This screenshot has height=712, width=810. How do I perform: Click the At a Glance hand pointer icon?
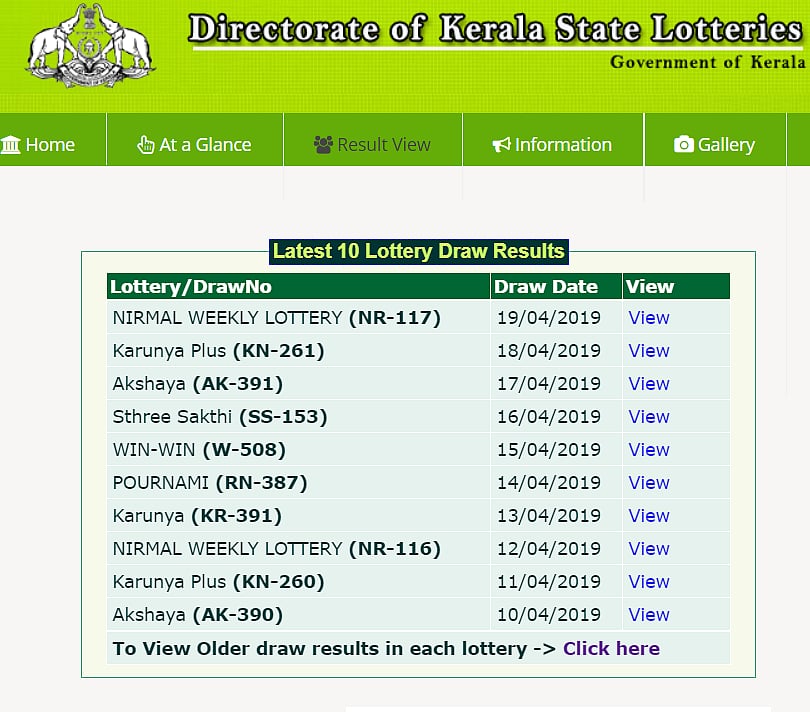(146, 145)
